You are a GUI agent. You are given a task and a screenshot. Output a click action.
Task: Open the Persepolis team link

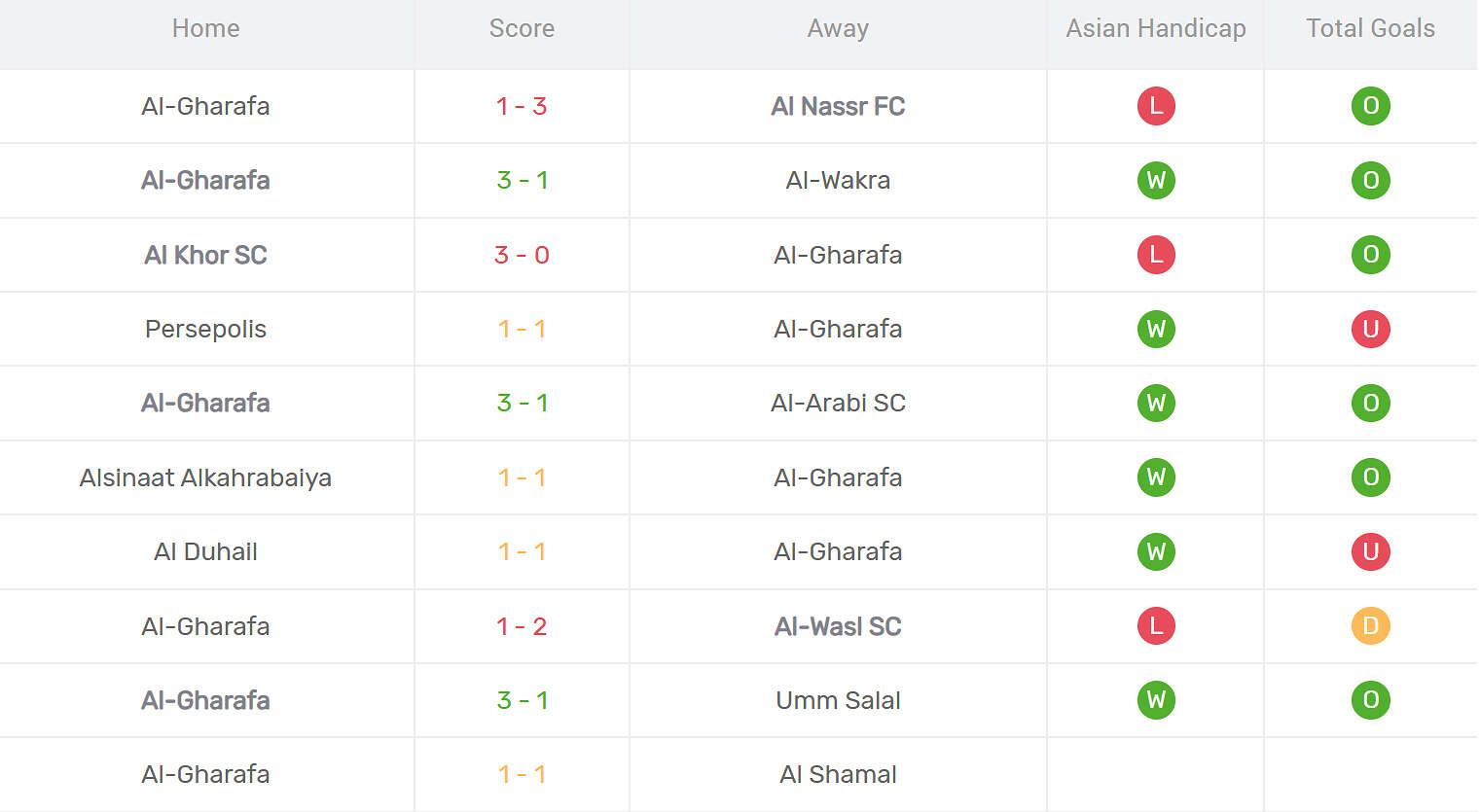[x=205, y=329]
